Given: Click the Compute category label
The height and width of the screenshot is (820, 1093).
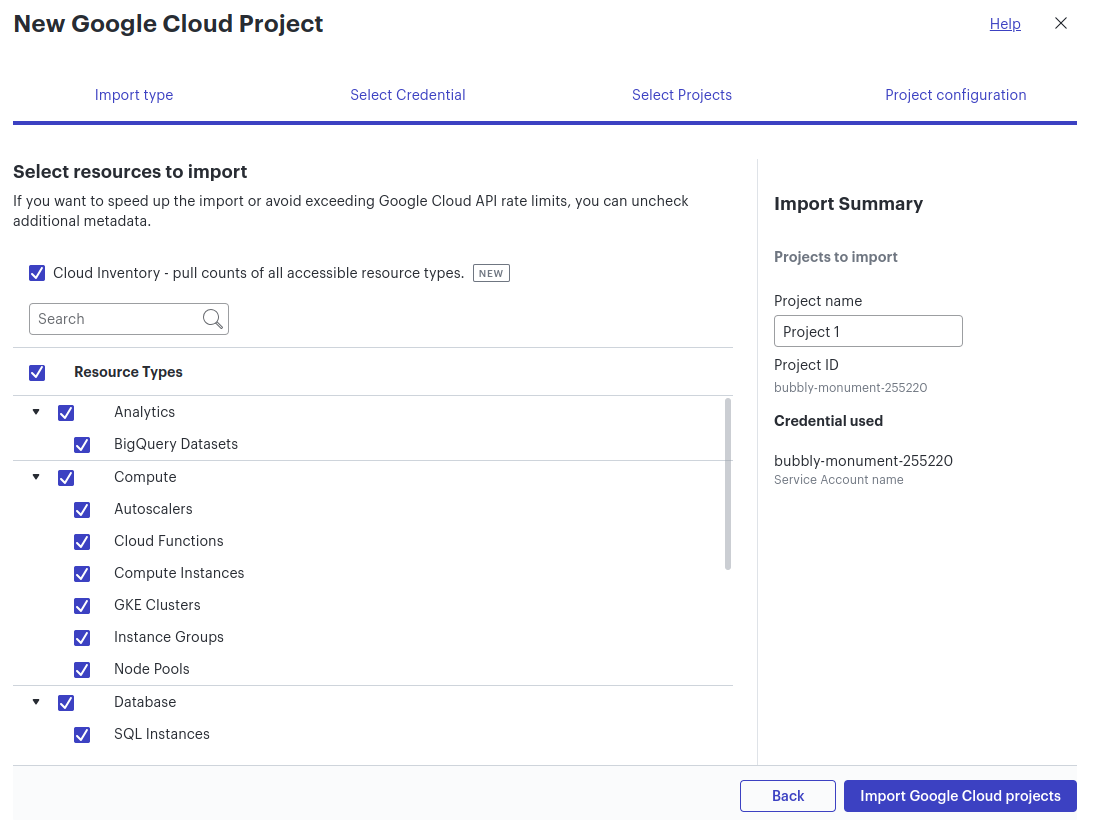Looking at the screenshot, I should click(145, 477).
